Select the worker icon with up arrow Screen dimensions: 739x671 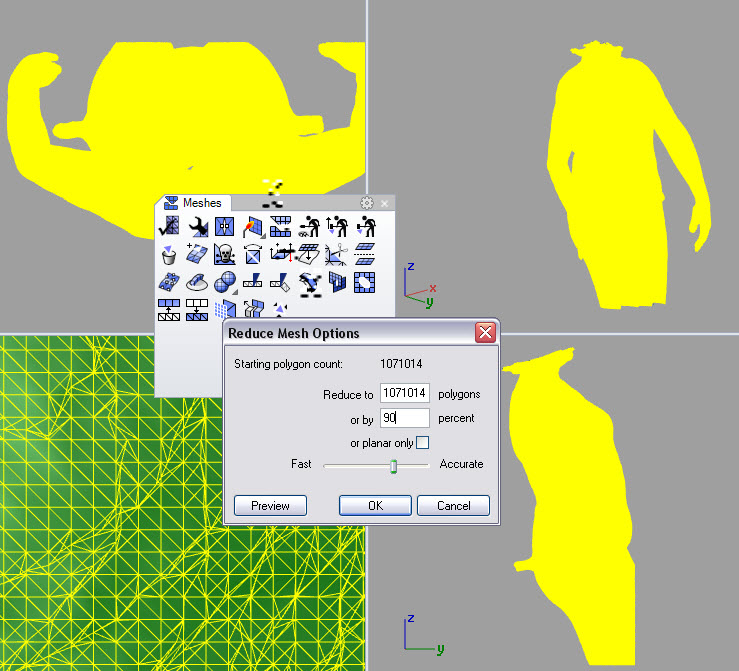point(337,226)
